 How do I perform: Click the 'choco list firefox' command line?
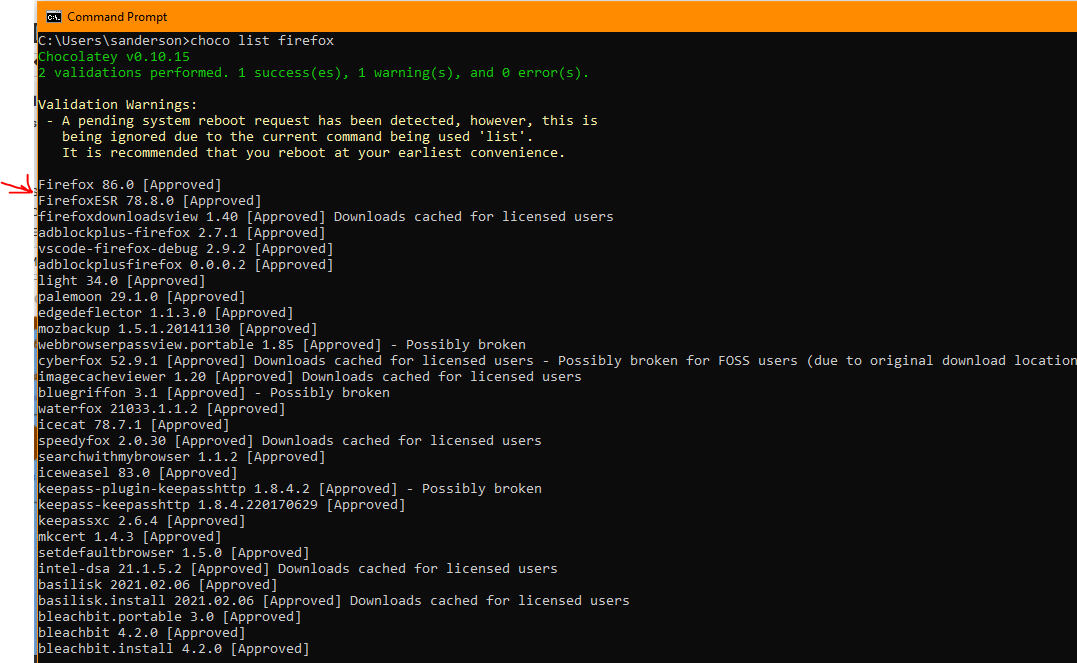[186, 41]
